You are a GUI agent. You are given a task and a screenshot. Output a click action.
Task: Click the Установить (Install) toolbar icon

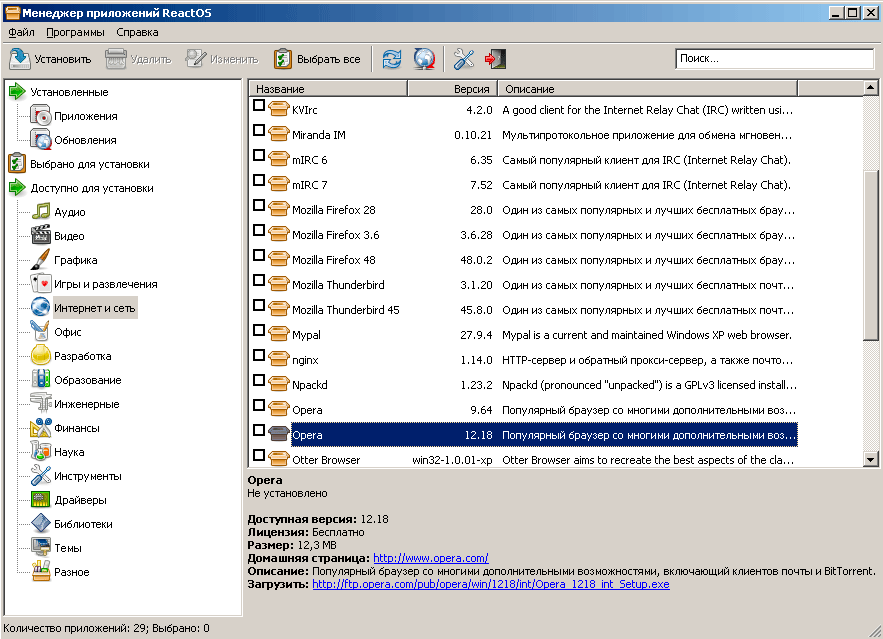tap(50, 59)
